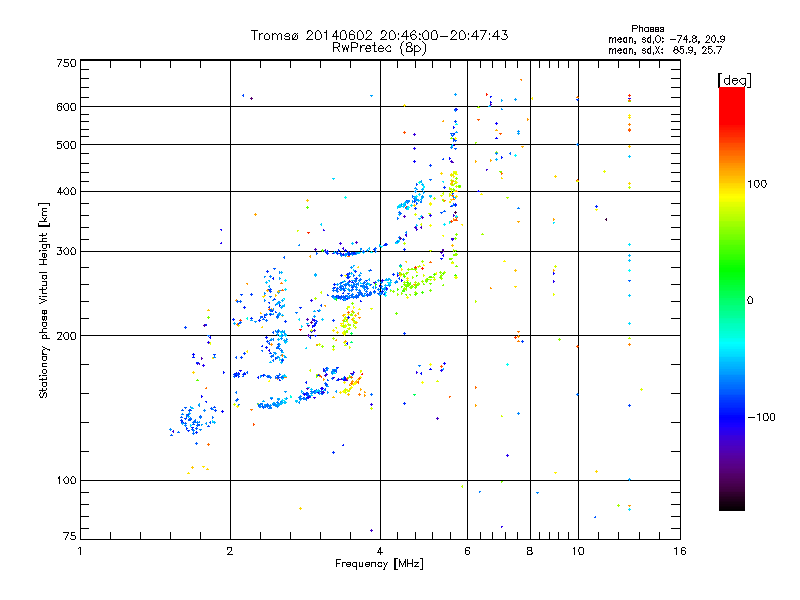Click the 'mean, sd,O: -74.8, 20.9' line
The image size is (800, 600).
[x=666, y=39]
